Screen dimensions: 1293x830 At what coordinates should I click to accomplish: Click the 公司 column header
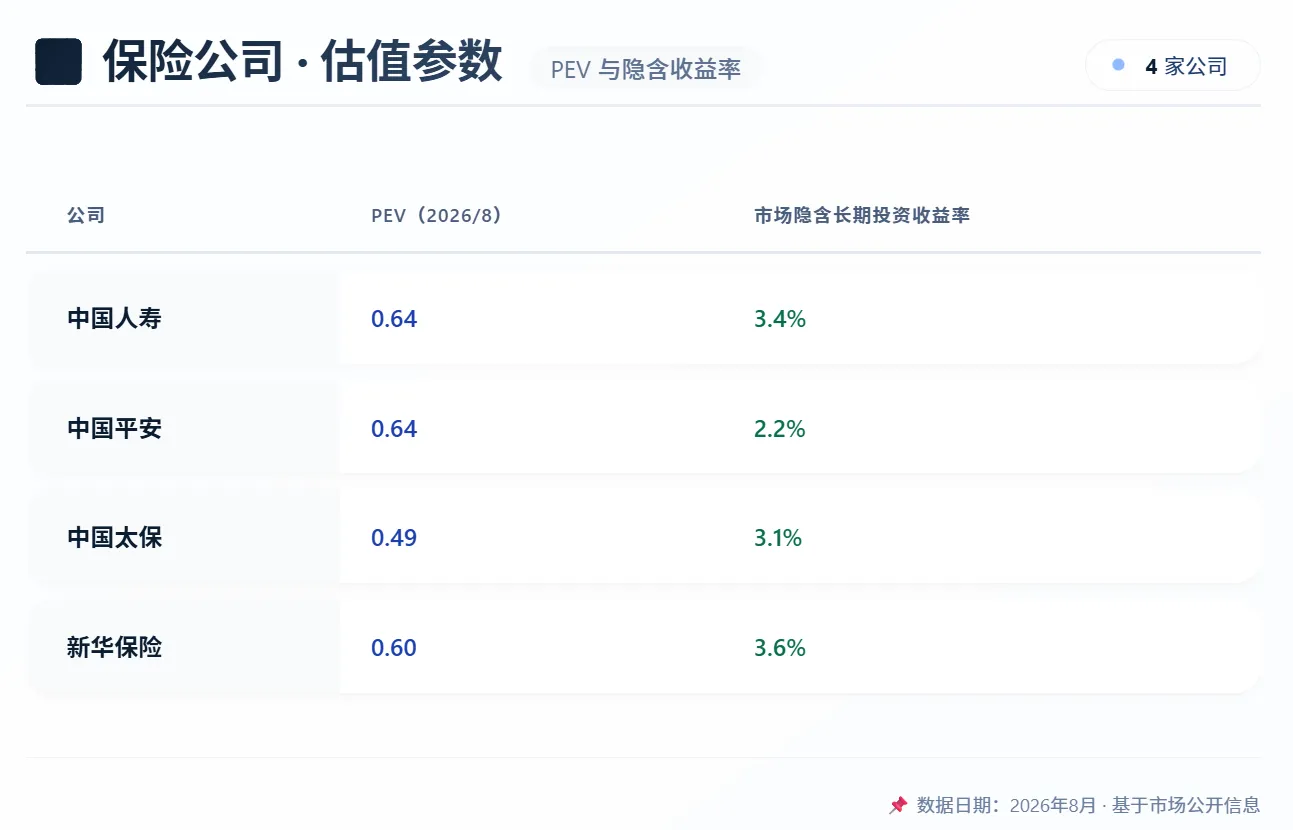click(86, 215)
